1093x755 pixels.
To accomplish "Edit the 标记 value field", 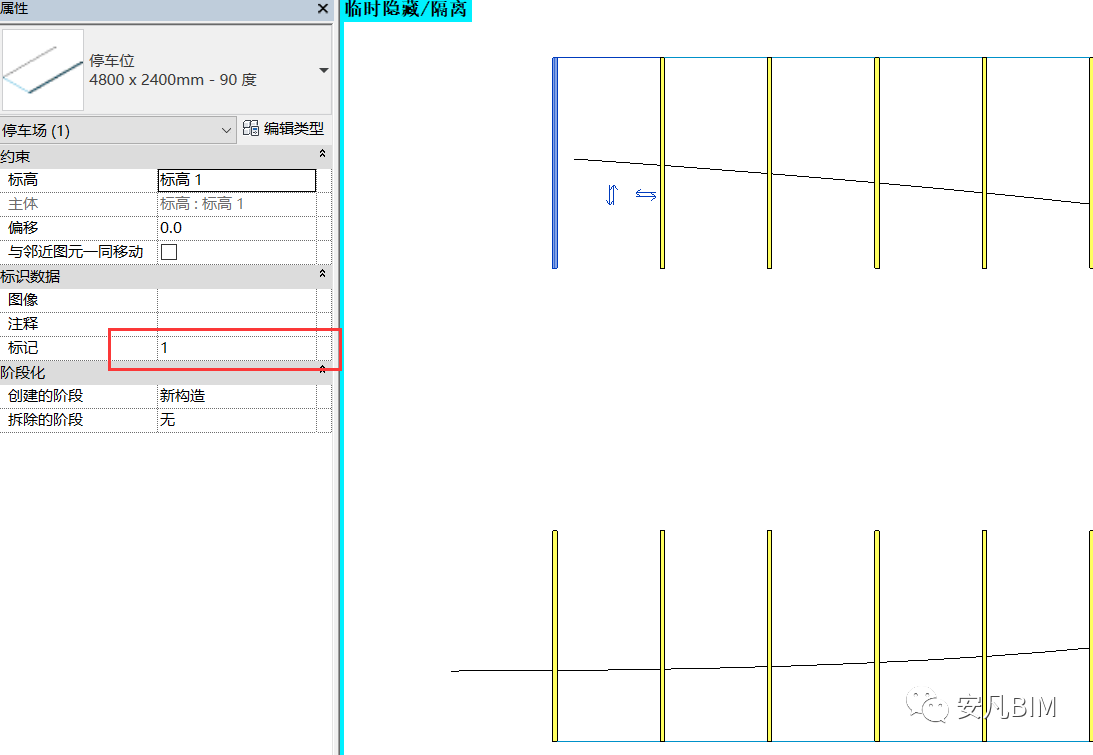I will tap(237, 348).
